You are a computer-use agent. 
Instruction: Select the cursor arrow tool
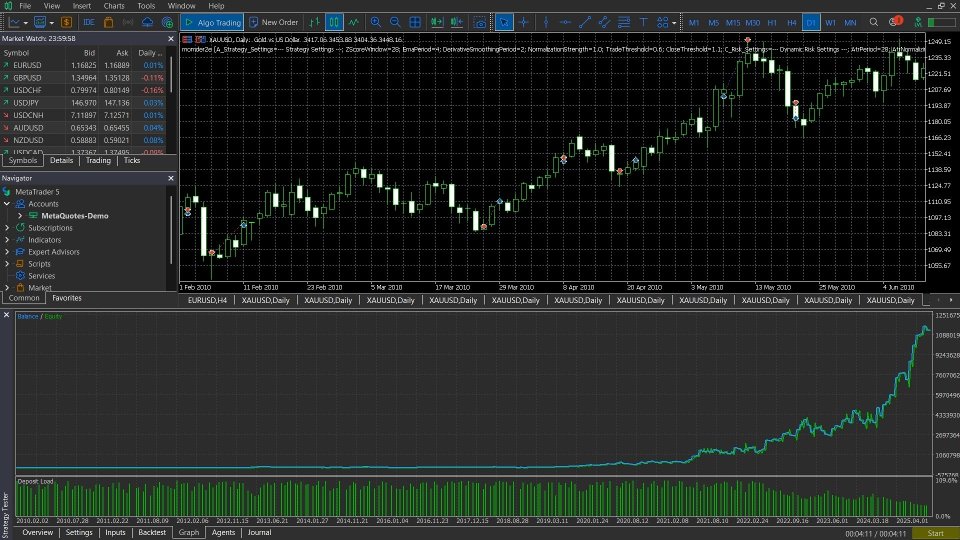pos(503,23)
